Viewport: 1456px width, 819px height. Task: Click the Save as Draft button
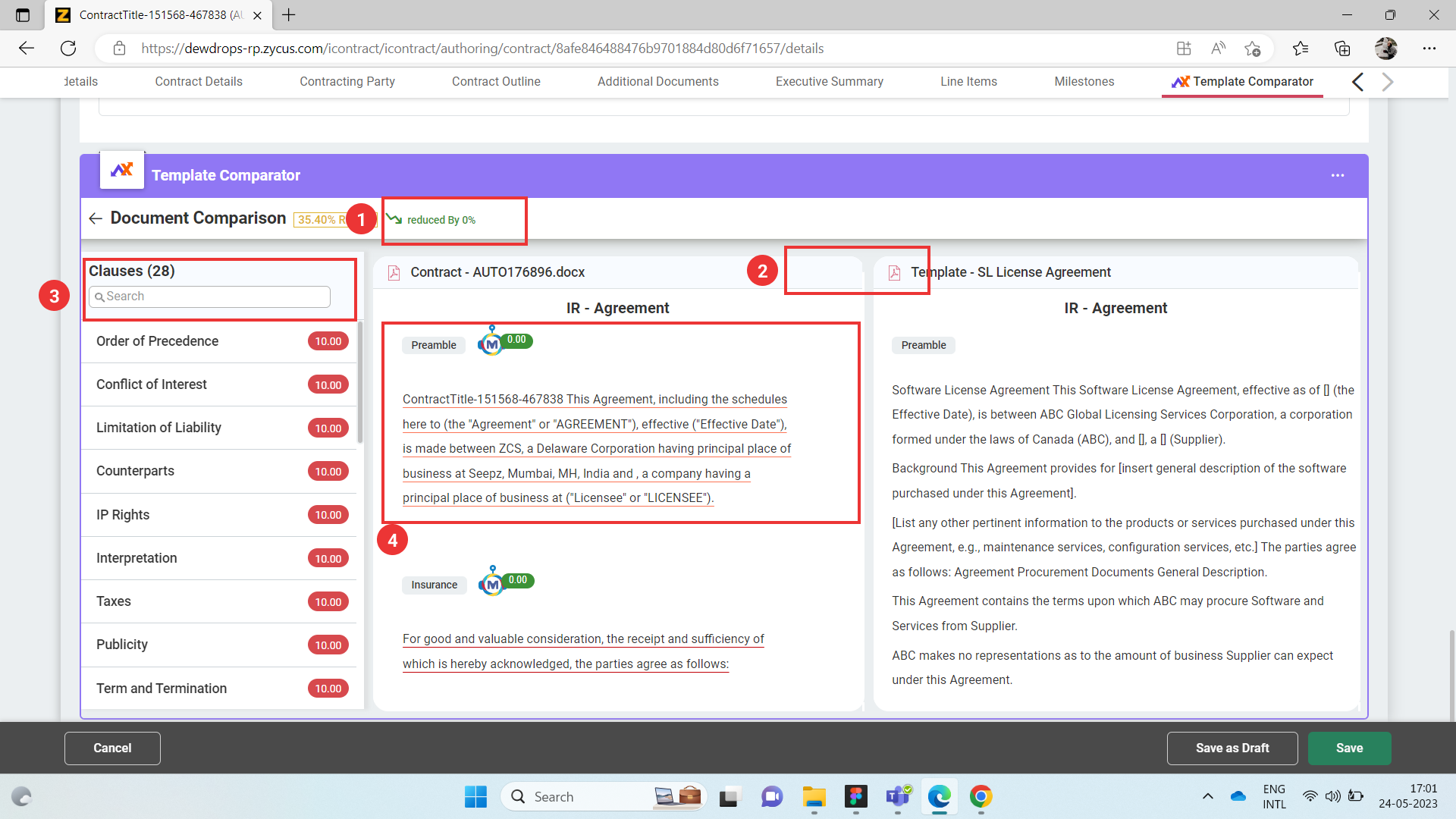(1232, 748)
